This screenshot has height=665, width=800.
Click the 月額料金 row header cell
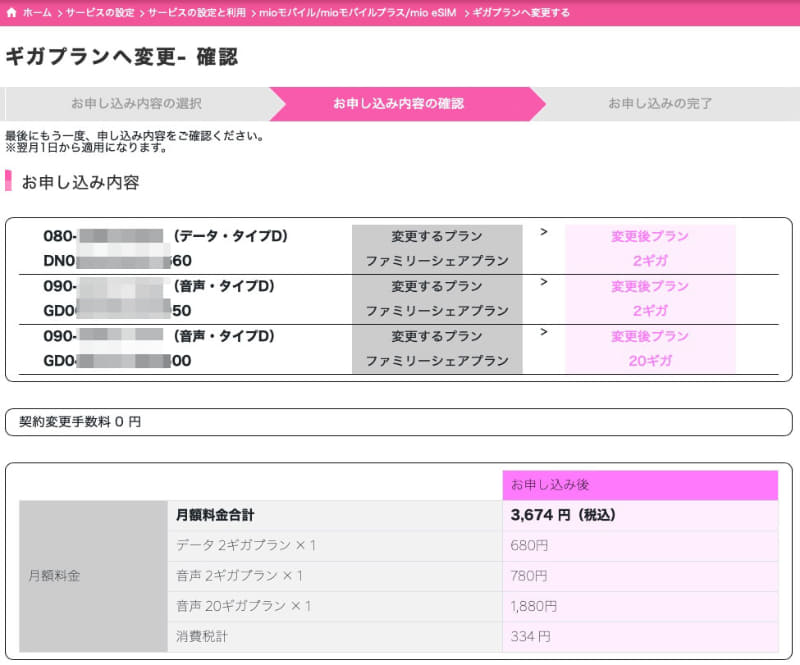[54, 576]
